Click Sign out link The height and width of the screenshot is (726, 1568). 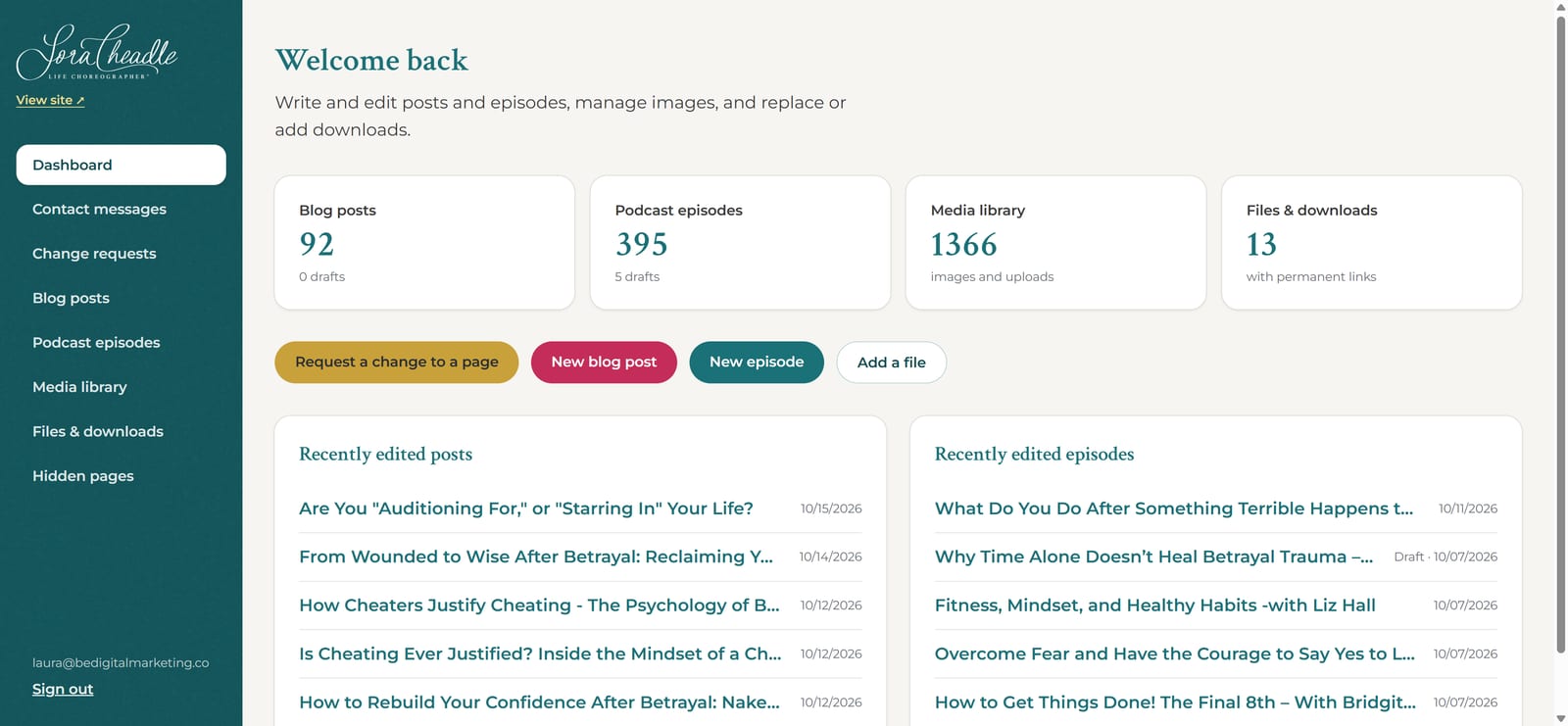(x=63, y=689)
